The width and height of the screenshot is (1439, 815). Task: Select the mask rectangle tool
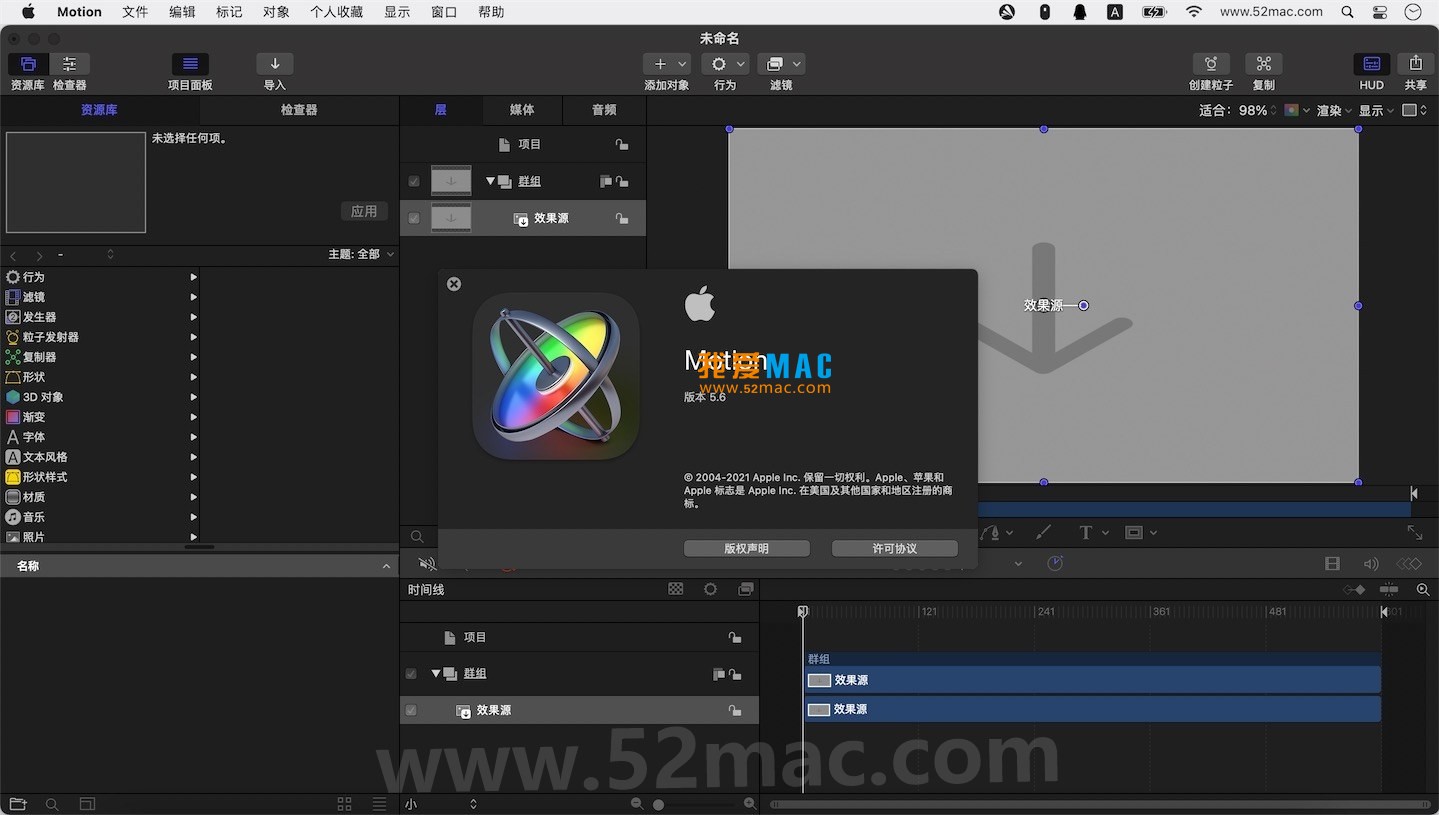[x=1134, y=533]
